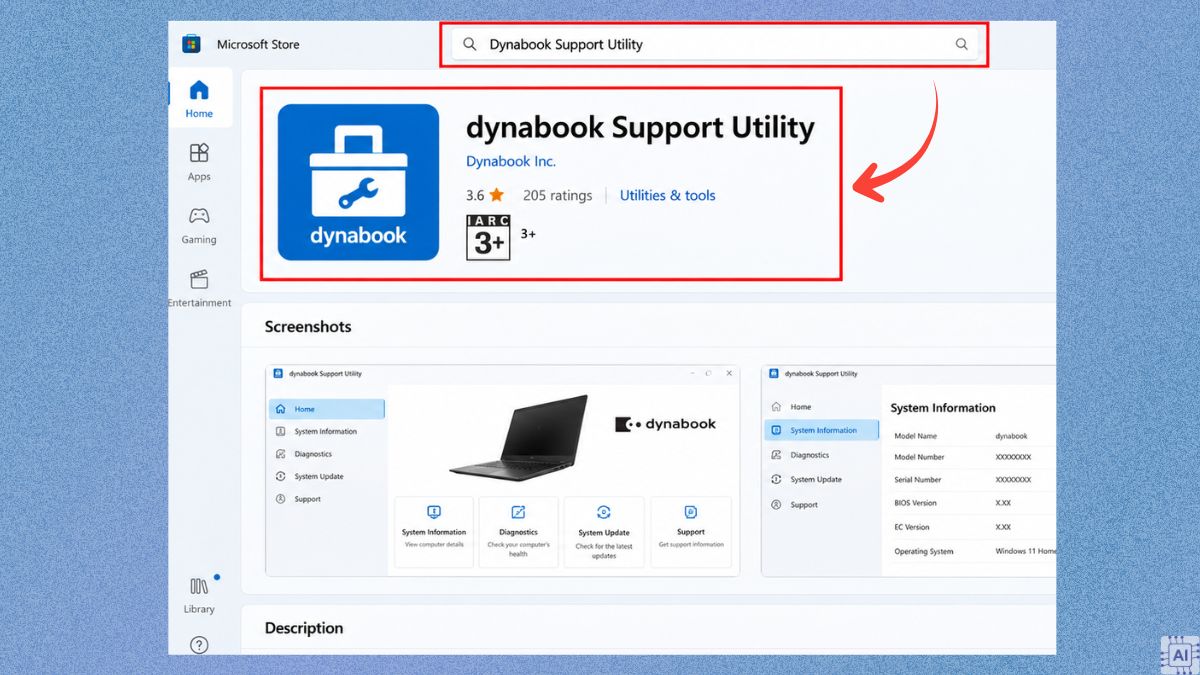Image resolution: width=1200 pixels, height=675 pixels.
Task: Select System Information in second screenshot's sidebar
Action: (x=821, y=430)
